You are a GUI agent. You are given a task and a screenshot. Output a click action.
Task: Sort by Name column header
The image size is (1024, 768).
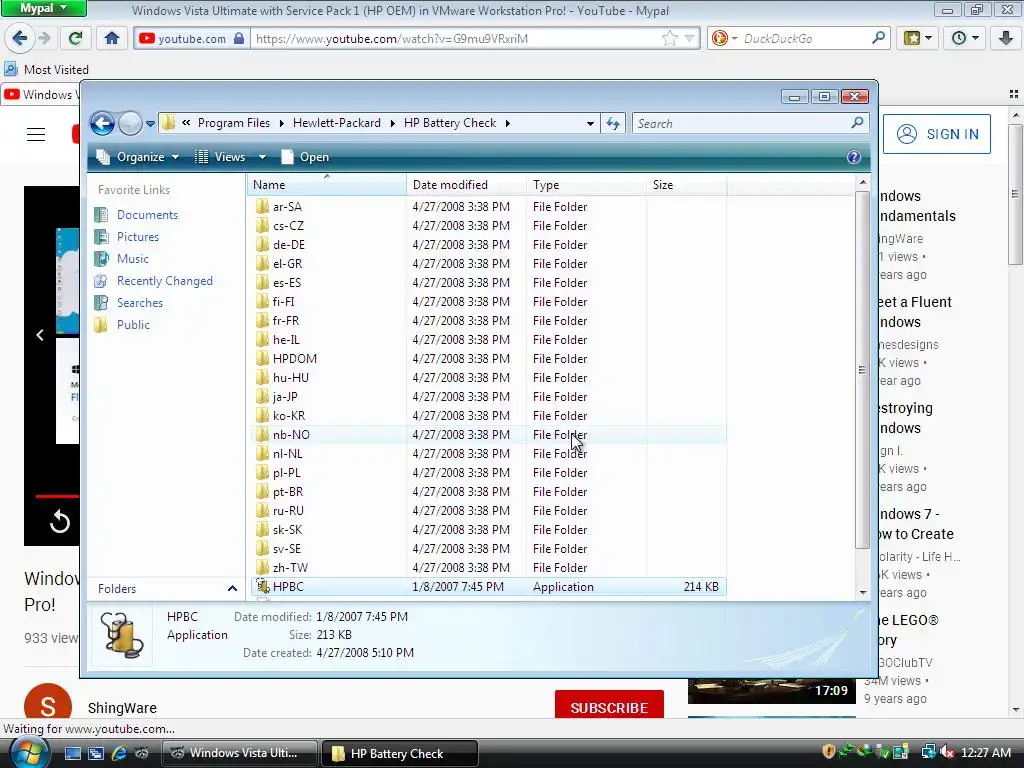327,185
